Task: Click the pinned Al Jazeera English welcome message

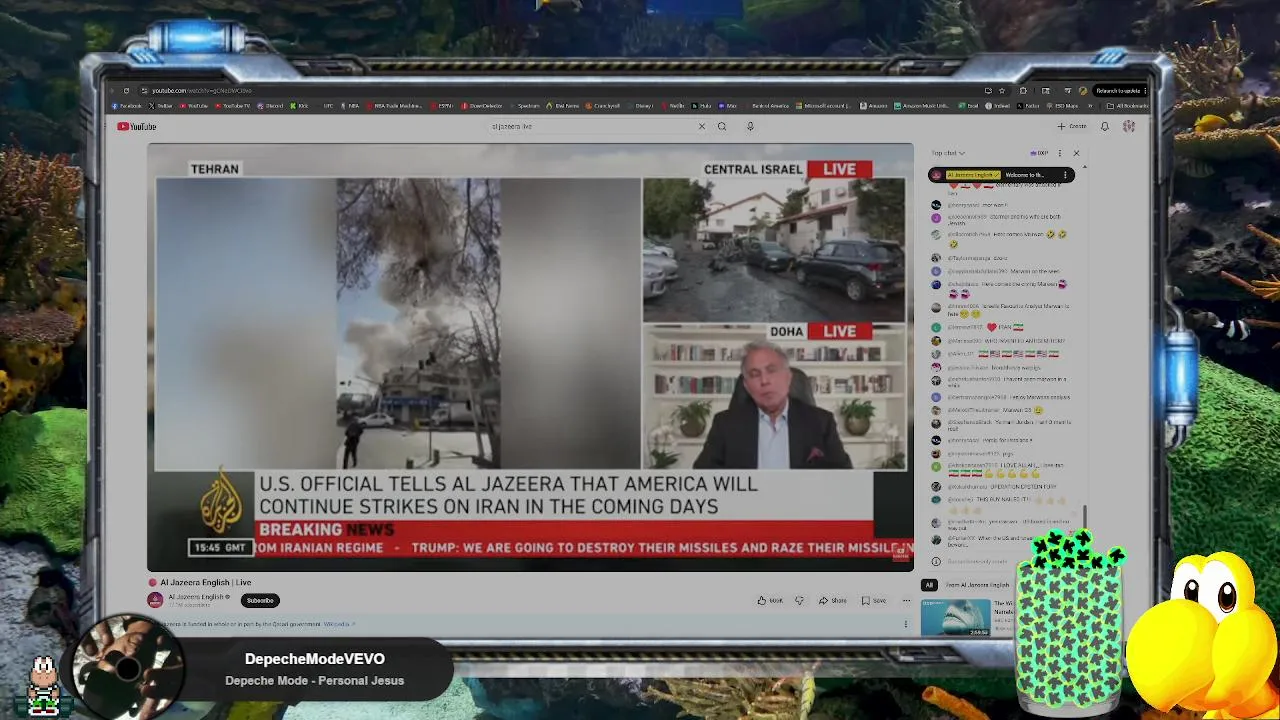Action: (x=1001, y=175)
